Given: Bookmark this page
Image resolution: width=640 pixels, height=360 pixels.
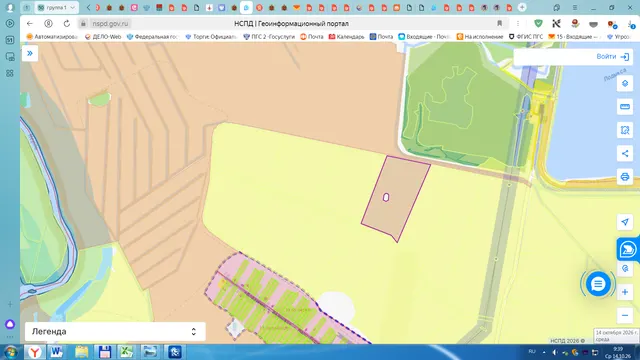Looking at the screenshot, I should [500, 24].
